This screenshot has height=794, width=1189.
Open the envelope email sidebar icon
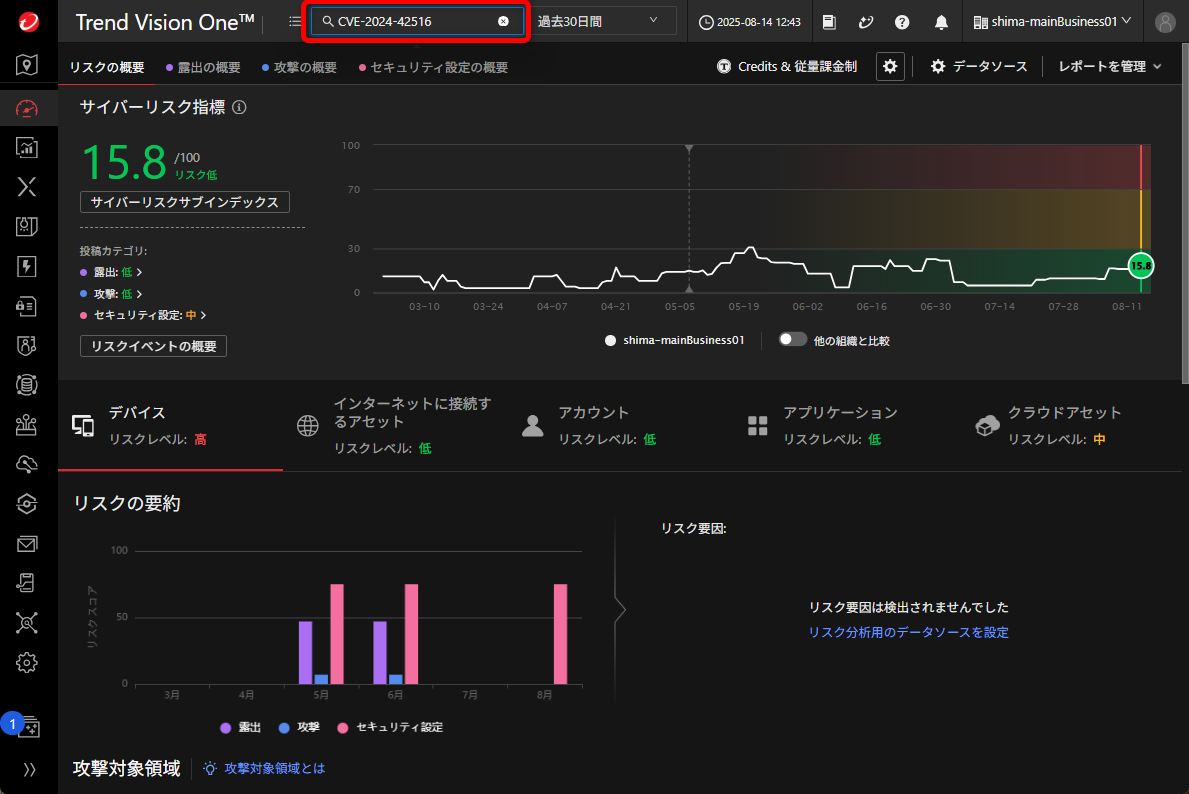click(27, 544)
